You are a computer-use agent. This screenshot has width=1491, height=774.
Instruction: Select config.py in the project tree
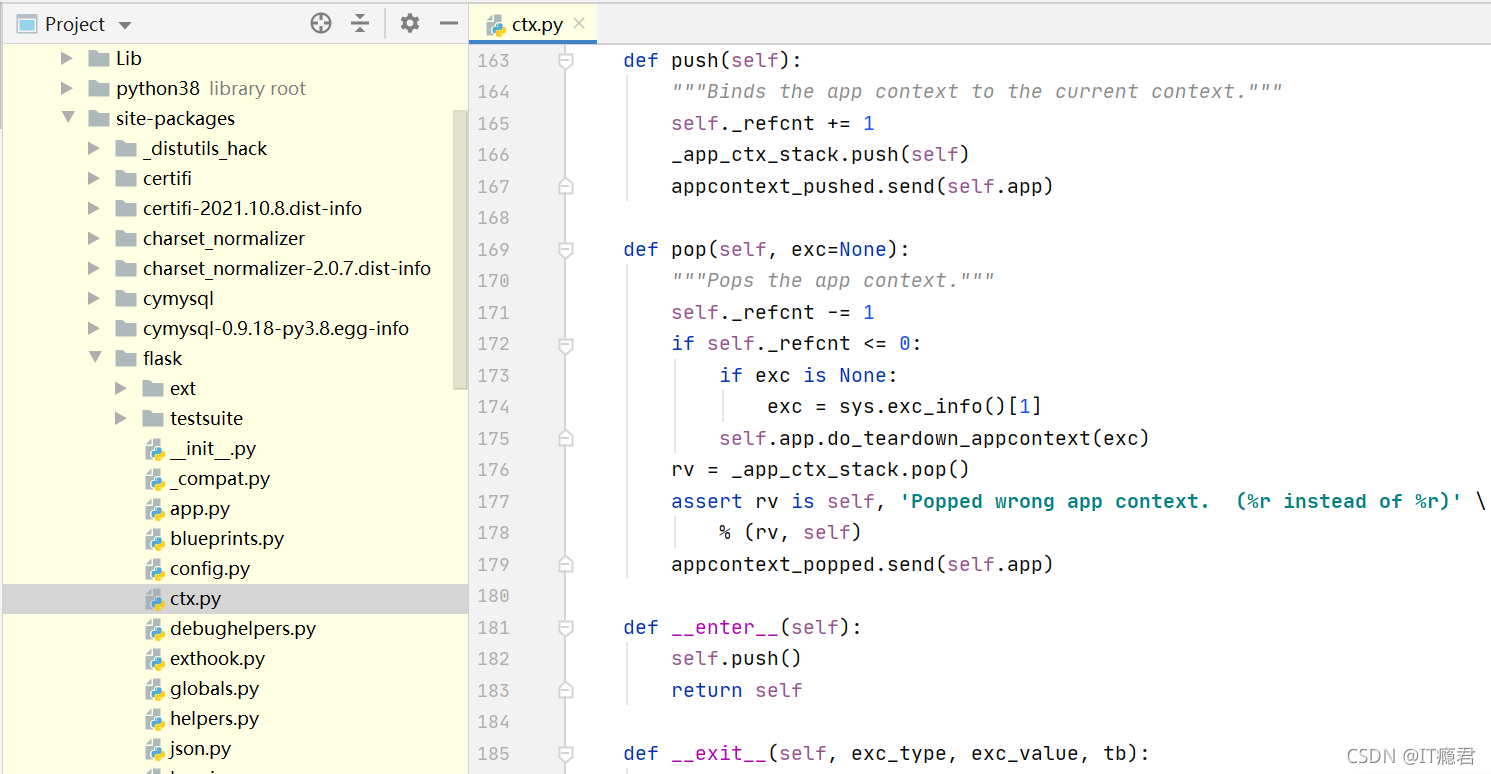tap(210, 569)
